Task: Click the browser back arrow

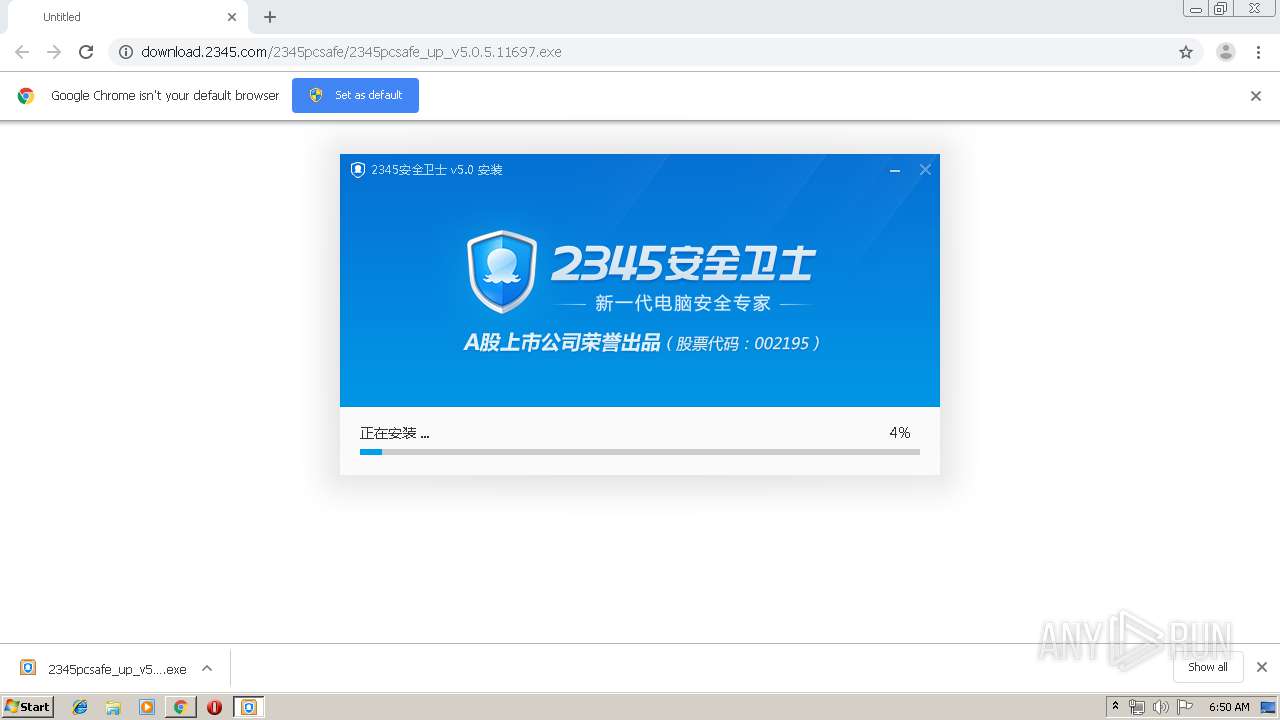Action: point(22,52)
